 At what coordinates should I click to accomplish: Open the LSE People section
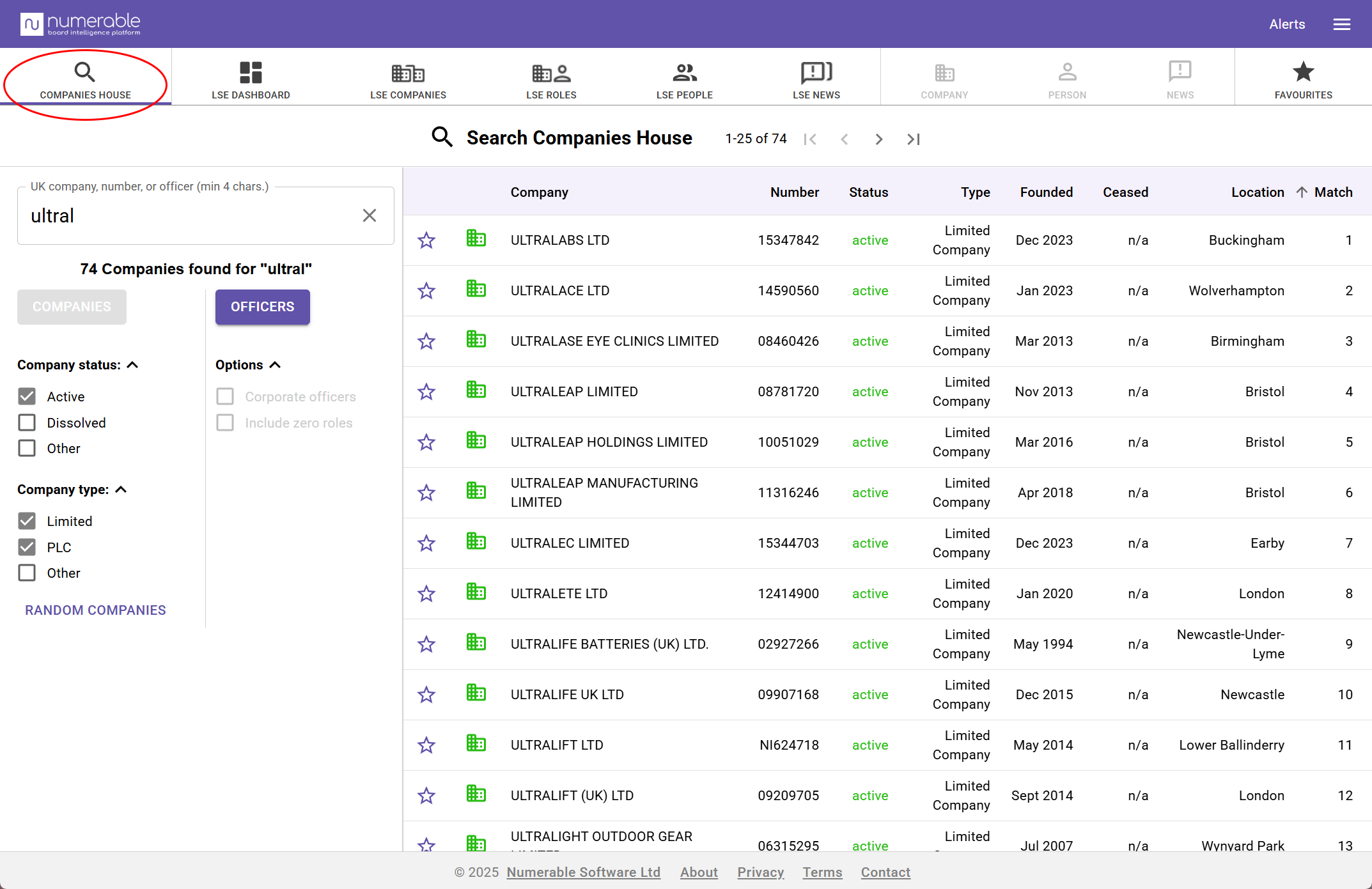coord(684,72)
